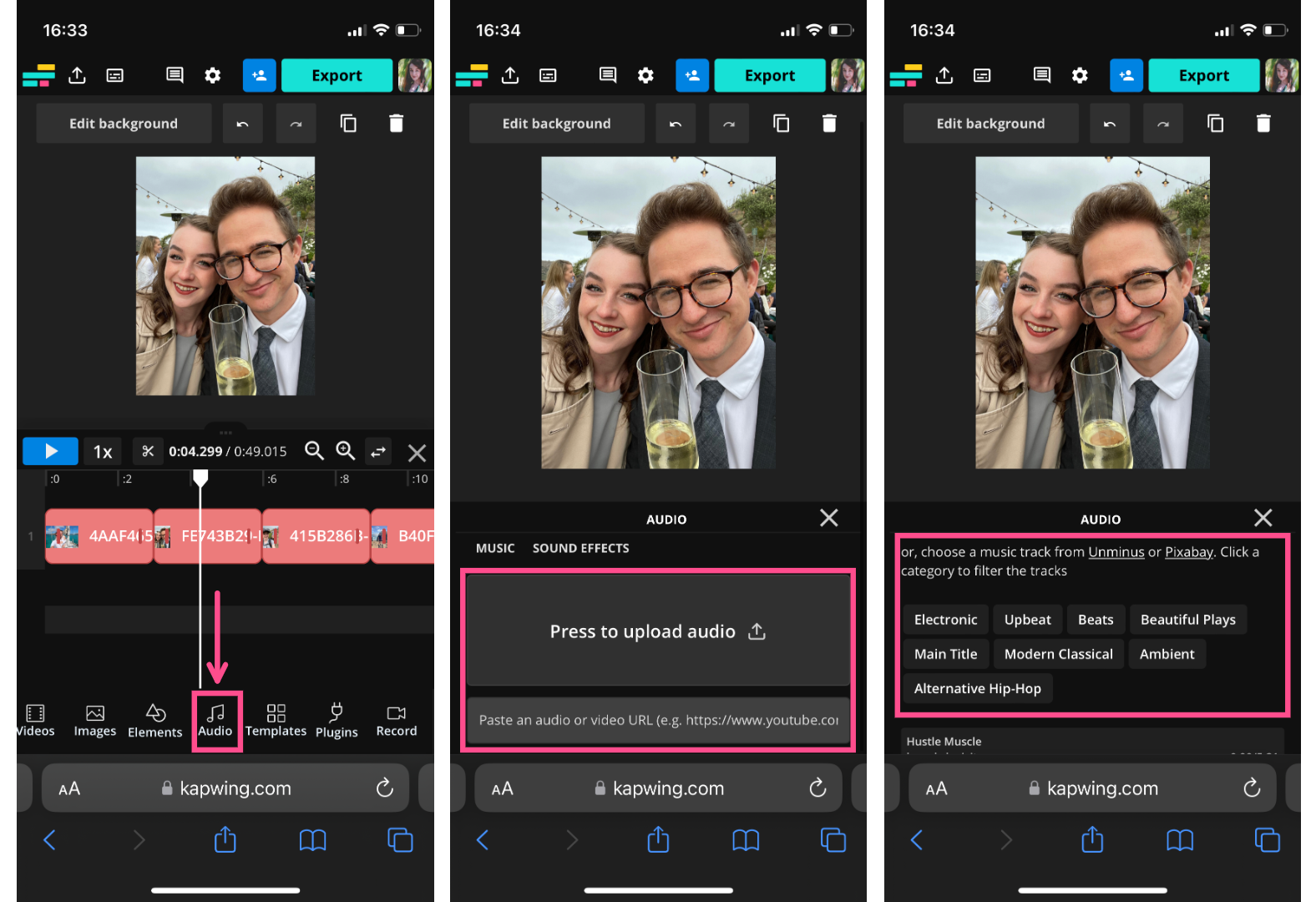The image size is (1316, 902).
Task: Open the Record camera tool
Action: click(x=396, y=720)
